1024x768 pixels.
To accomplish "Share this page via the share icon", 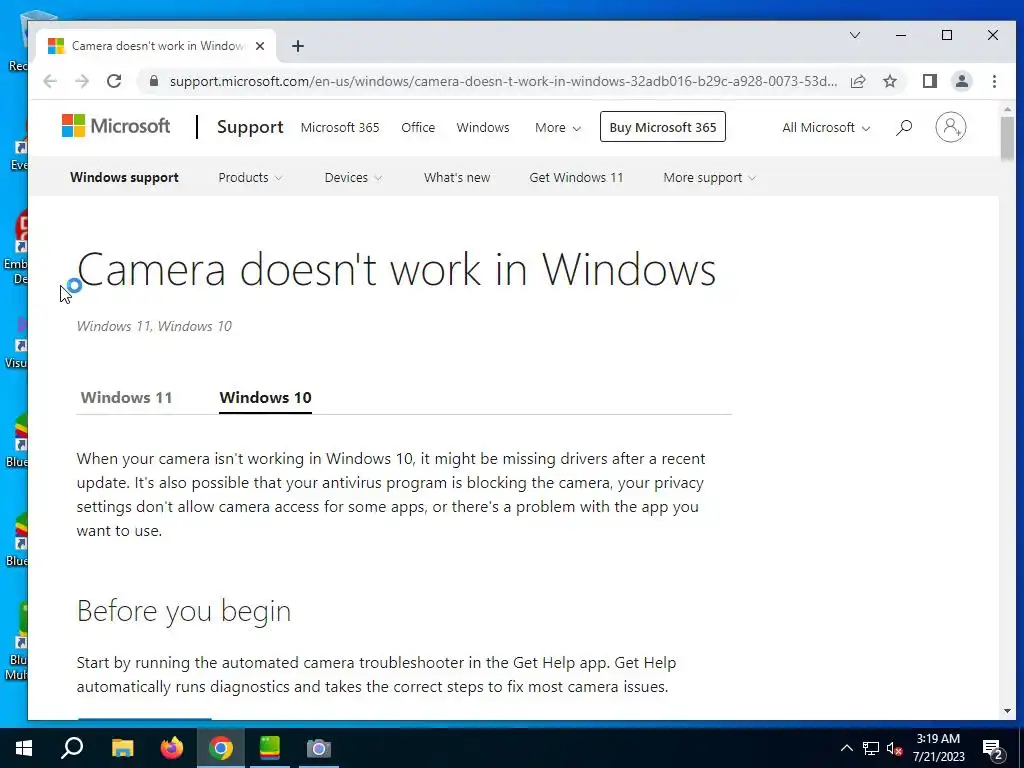I will (x=857, y=81).
